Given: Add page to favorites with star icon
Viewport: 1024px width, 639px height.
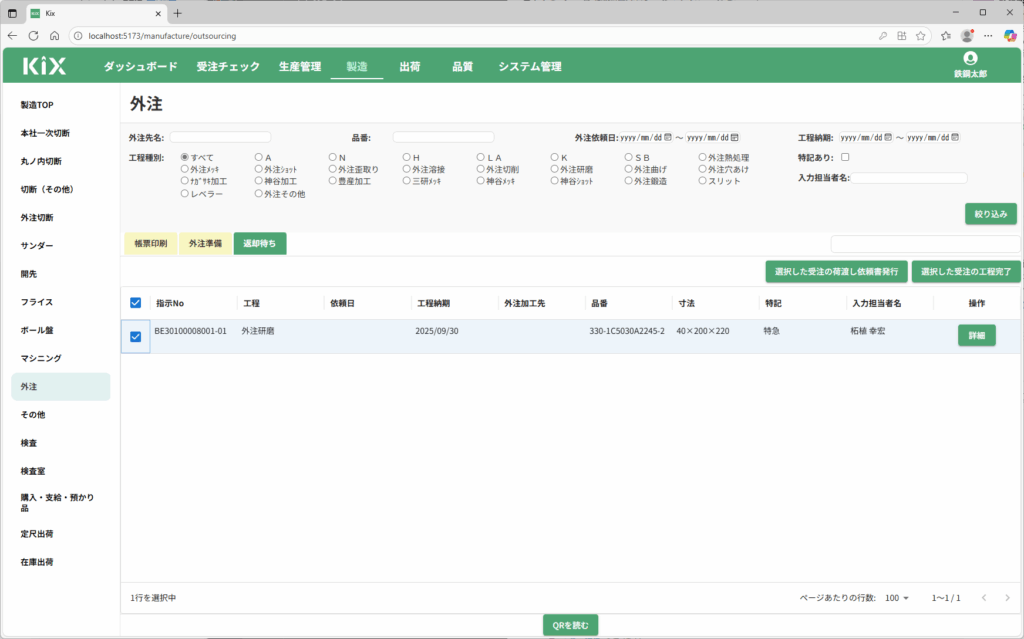Looking at the screenshot, I should tap(946, 35).
